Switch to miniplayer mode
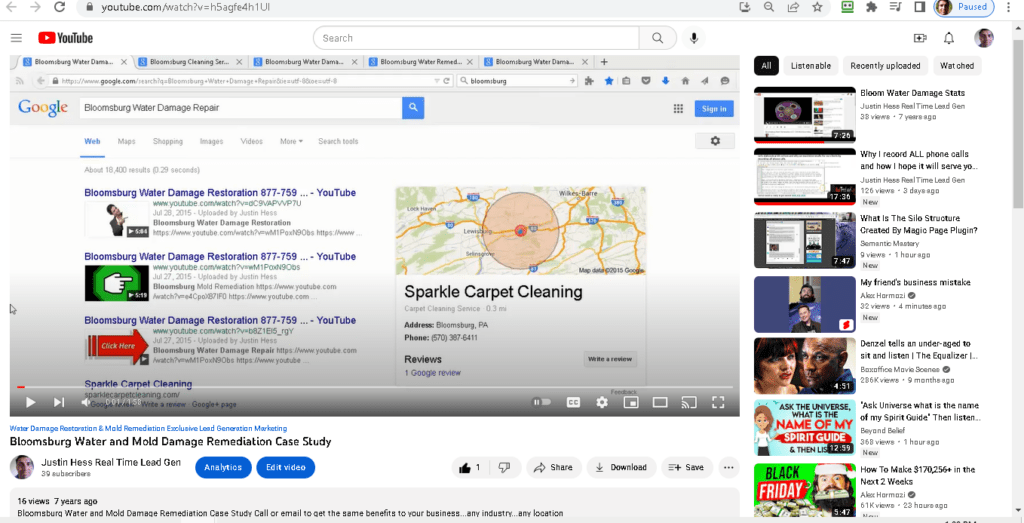 631,402
